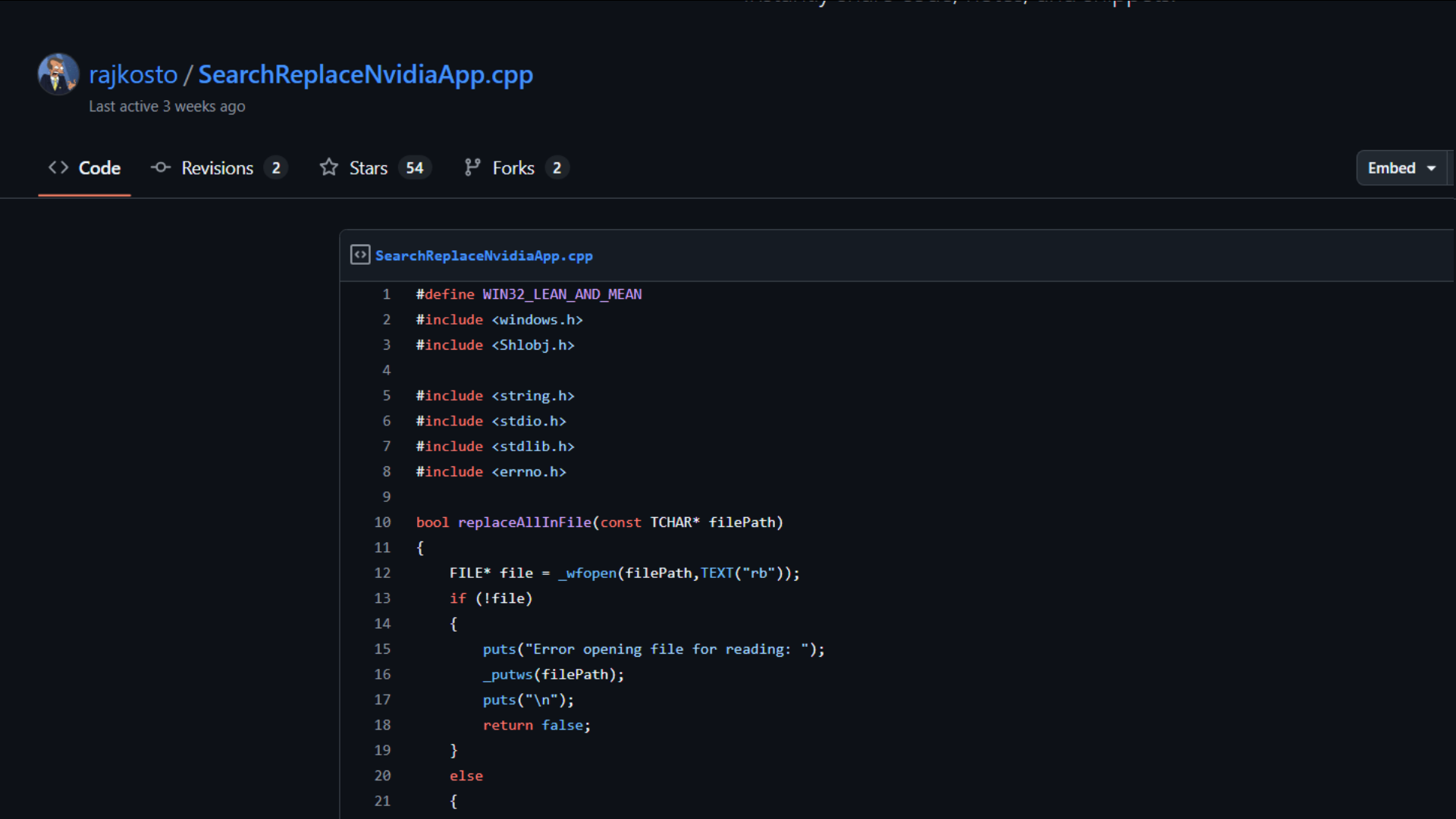
Task: Click the code brackets icon
Action: (58, 168)
